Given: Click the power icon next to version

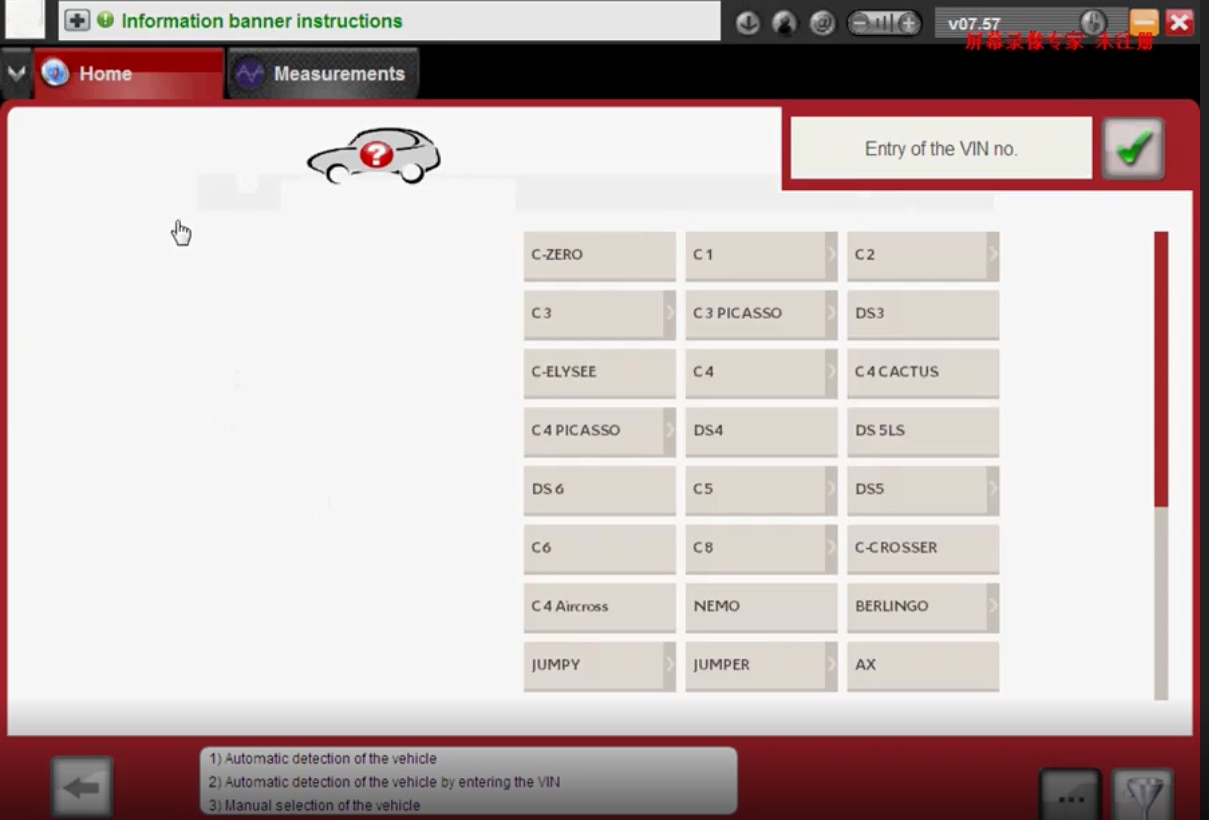Looking at the screenshot, I should (1094, 22).
